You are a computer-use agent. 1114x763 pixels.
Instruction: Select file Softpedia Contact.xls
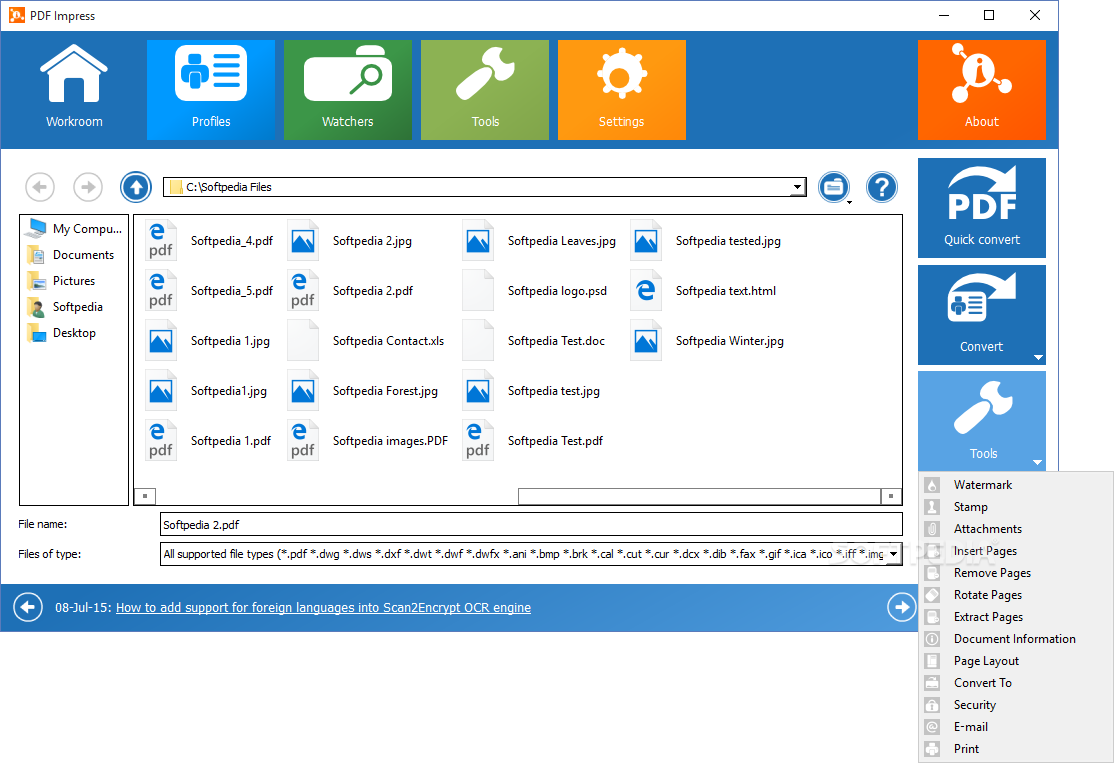click(x=366, y=341)
